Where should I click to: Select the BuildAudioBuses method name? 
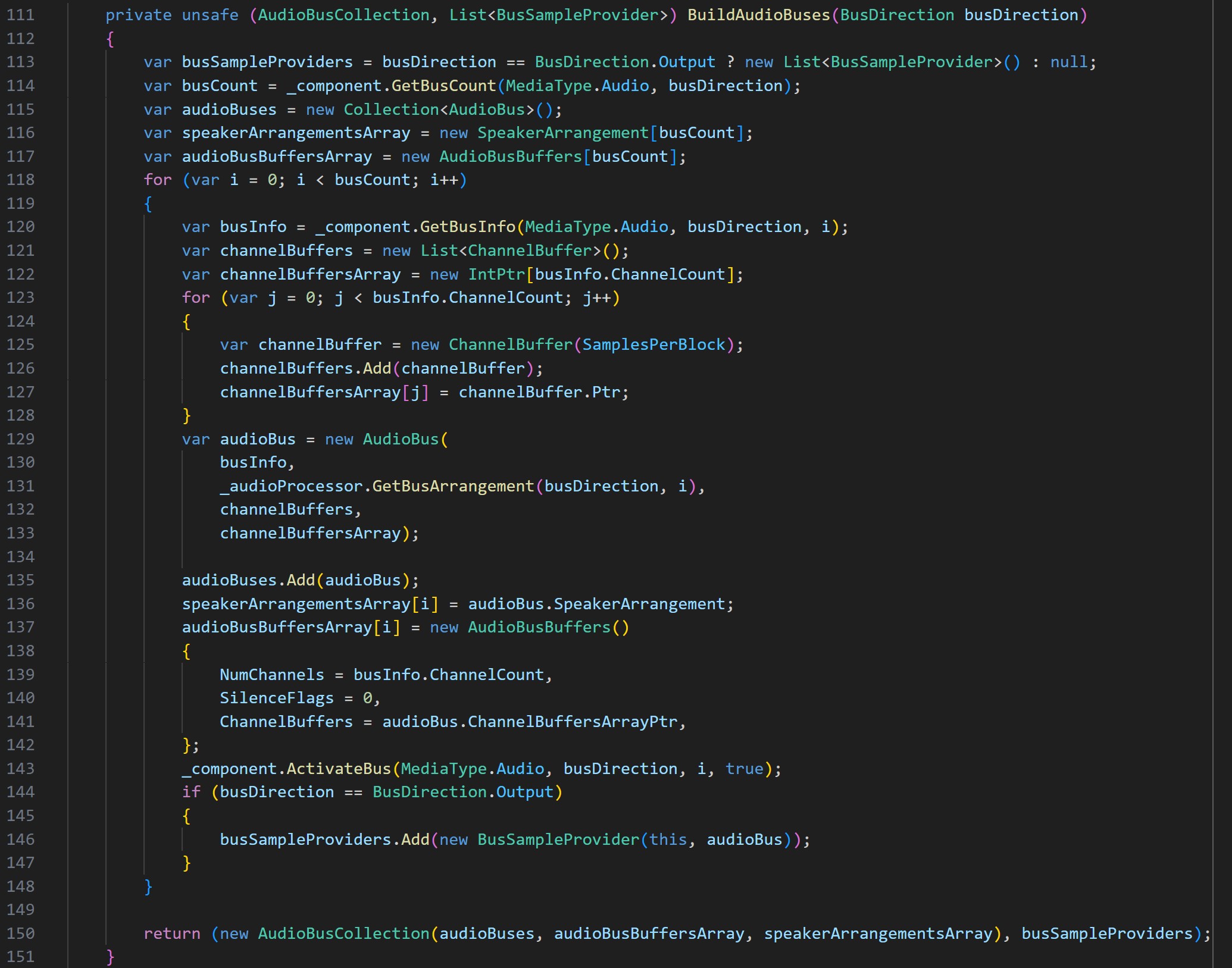pos(759,15)
